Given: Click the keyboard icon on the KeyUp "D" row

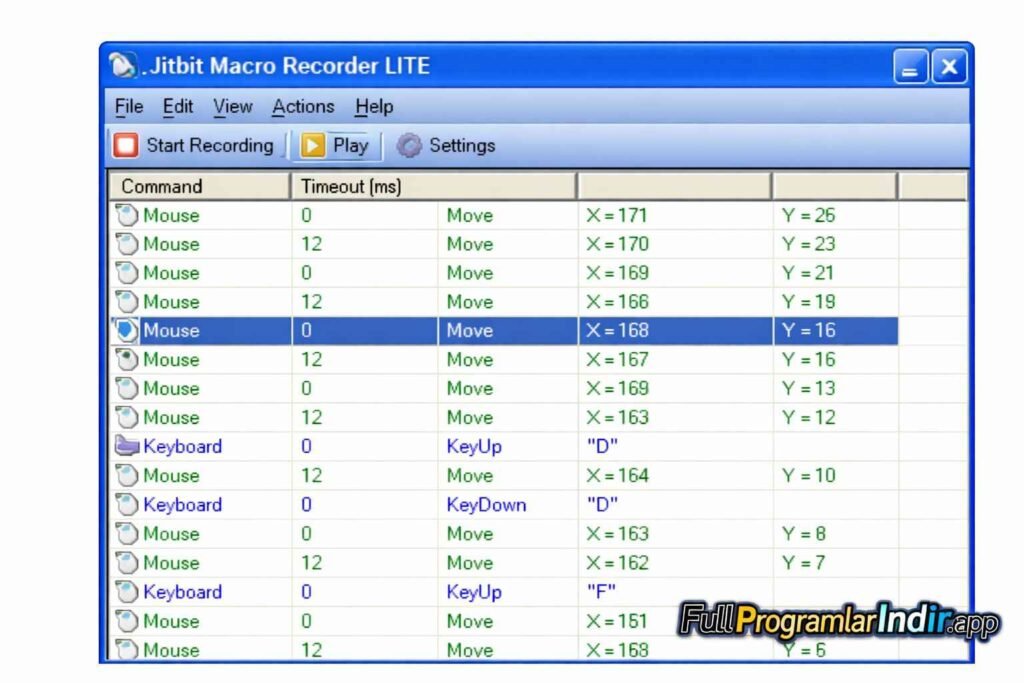Looking at the screenshot, I should pyautogui.click(x=128, y=445).
